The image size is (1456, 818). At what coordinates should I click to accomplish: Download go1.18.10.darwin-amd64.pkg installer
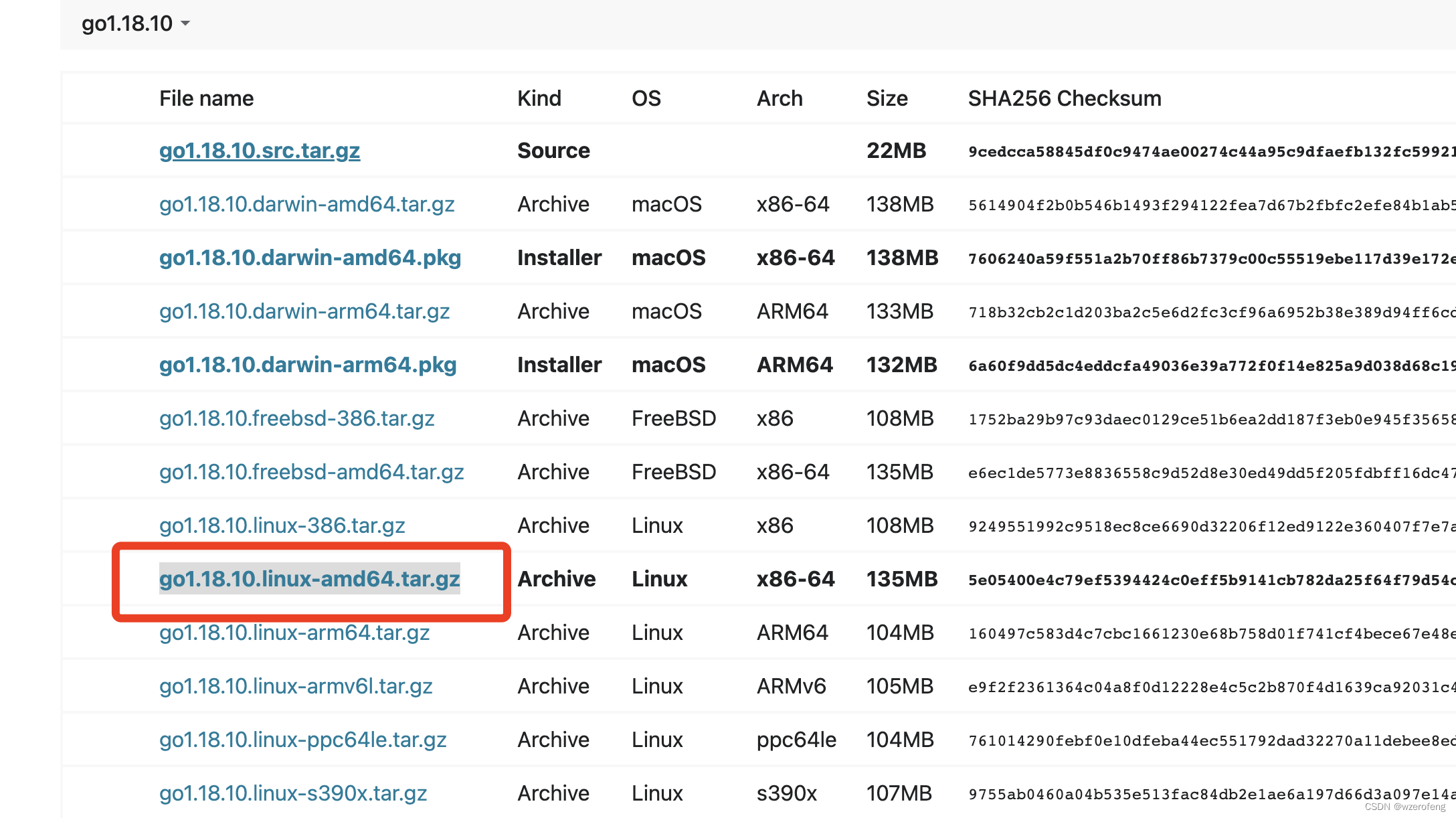310,258
